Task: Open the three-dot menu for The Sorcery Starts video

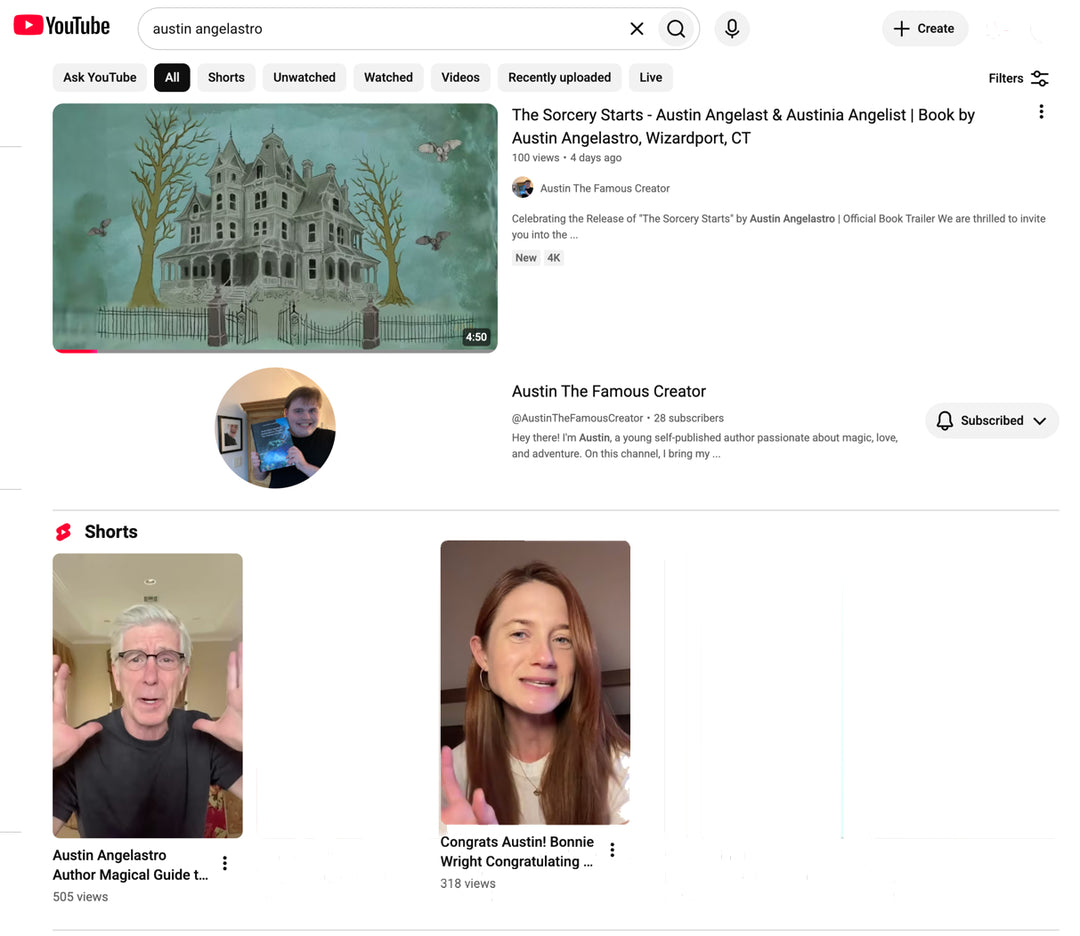Action: point(1041,112)
